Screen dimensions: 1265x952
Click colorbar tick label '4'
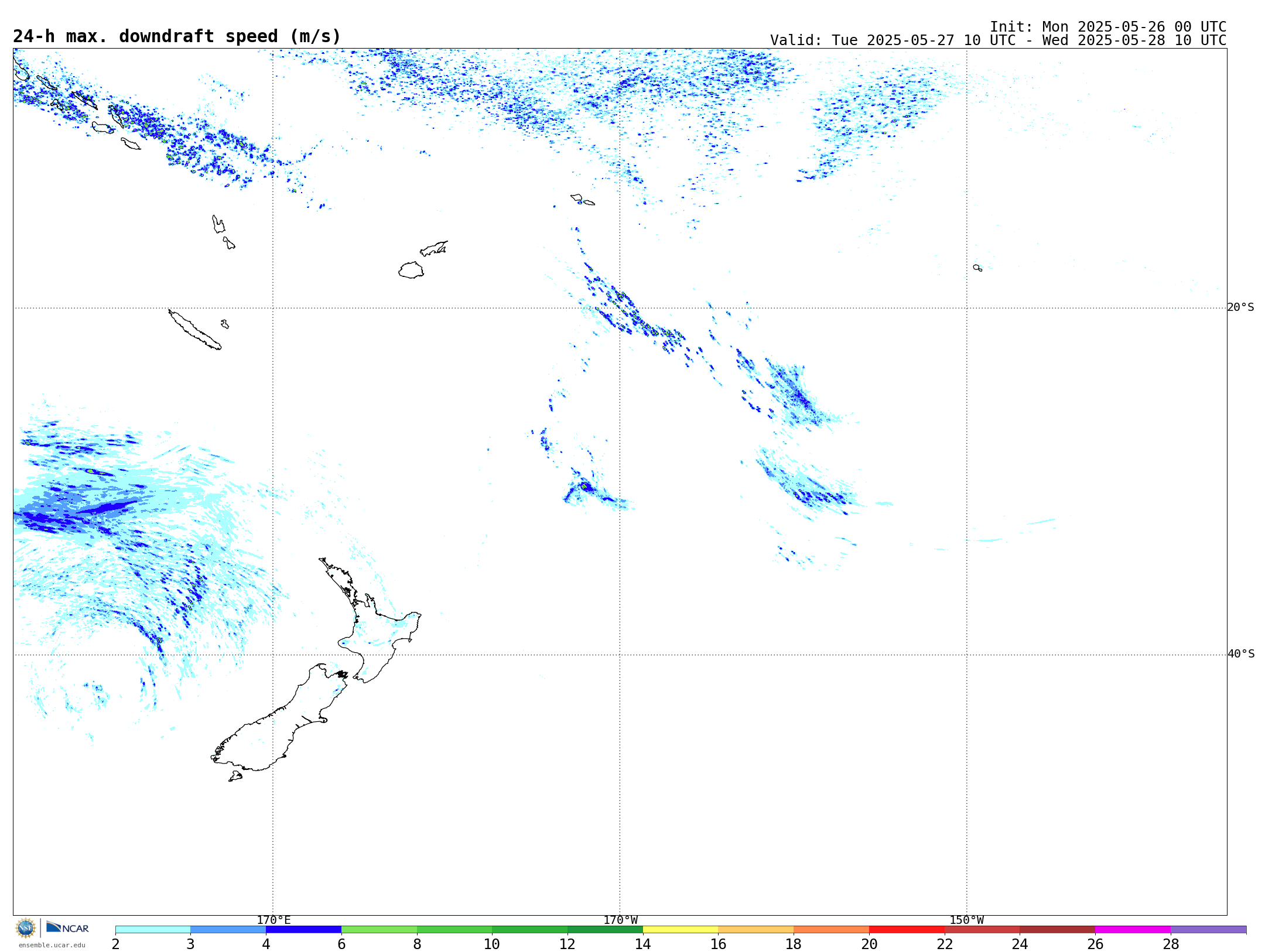[266, 944]
